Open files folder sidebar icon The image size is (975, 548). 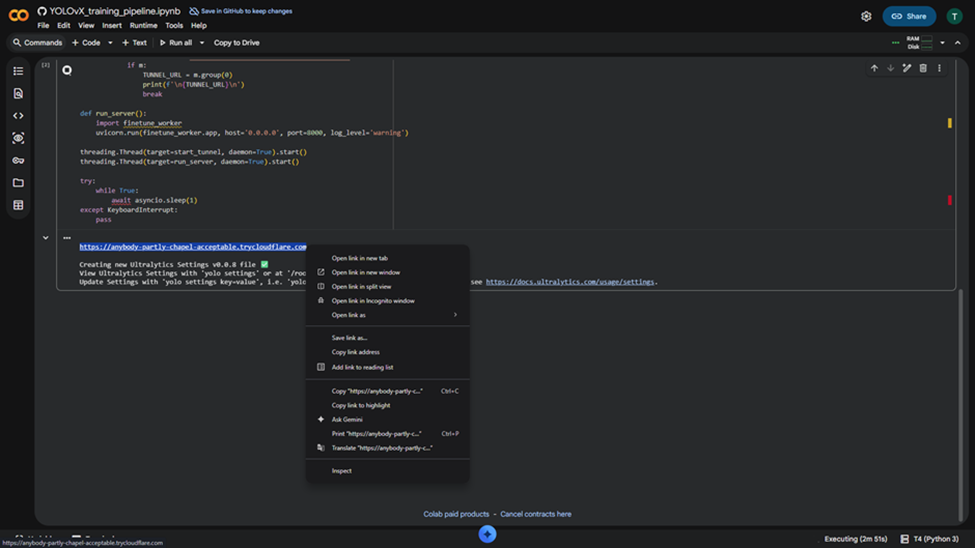(x=18, y=183)
